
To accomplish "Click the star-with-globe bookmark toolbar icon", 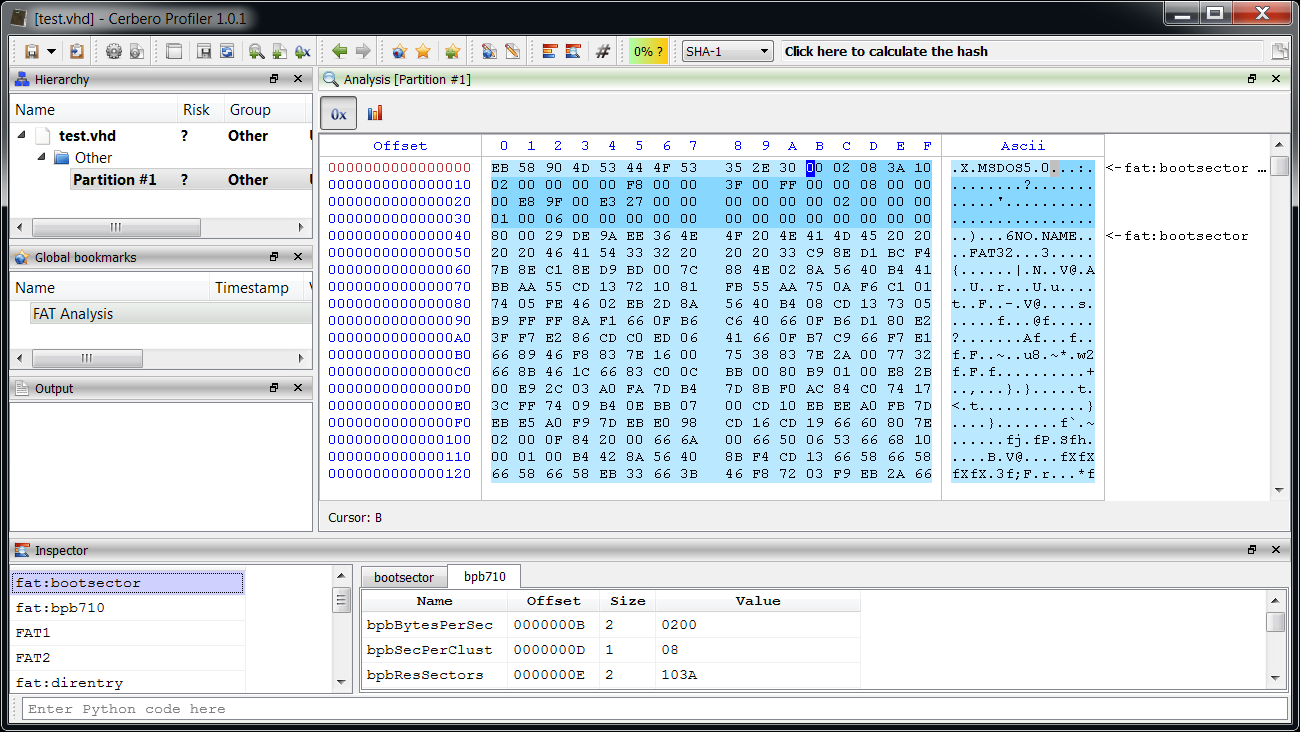I will pyautogui.click(x=399, y=51).
